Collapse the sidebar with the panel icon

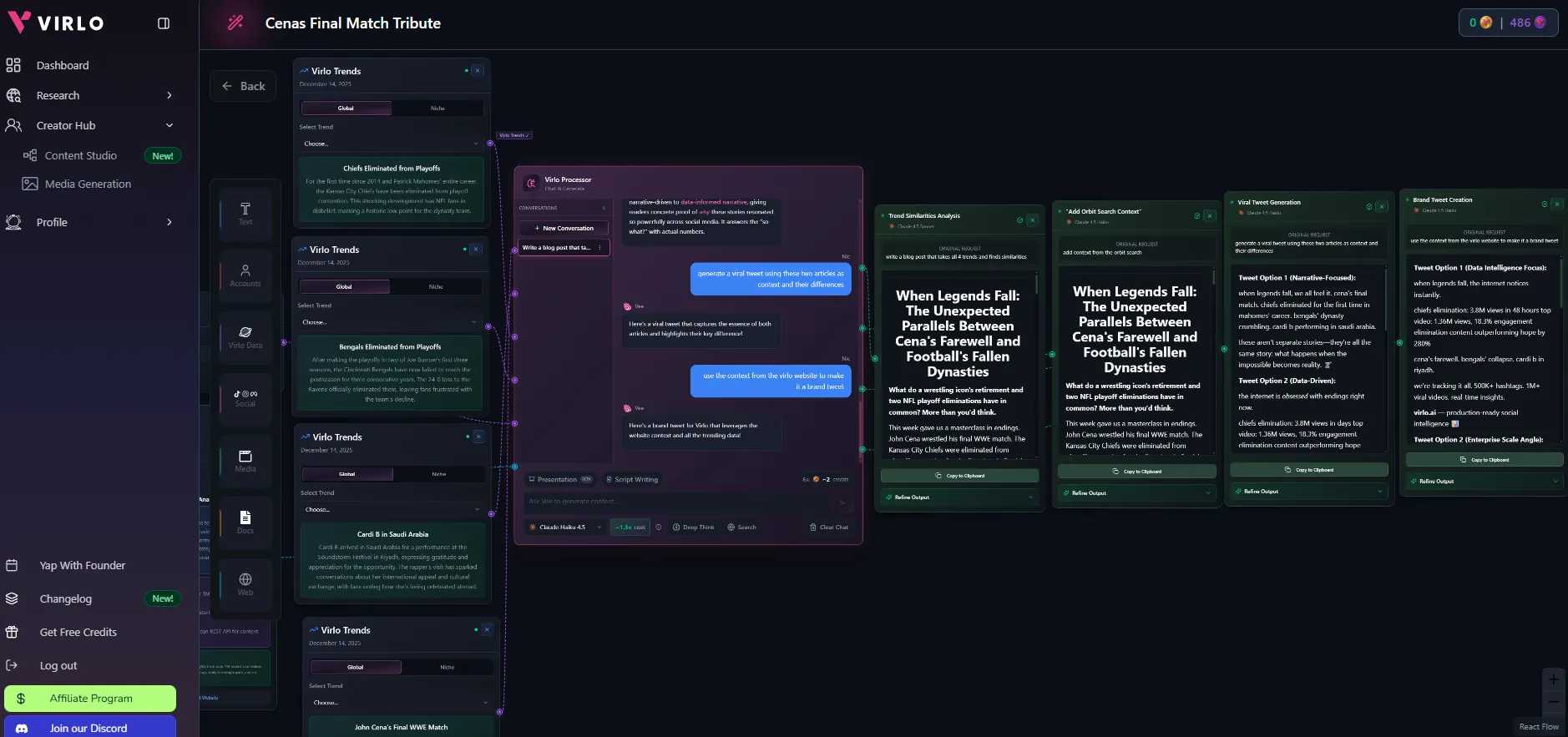click(164, 23)
